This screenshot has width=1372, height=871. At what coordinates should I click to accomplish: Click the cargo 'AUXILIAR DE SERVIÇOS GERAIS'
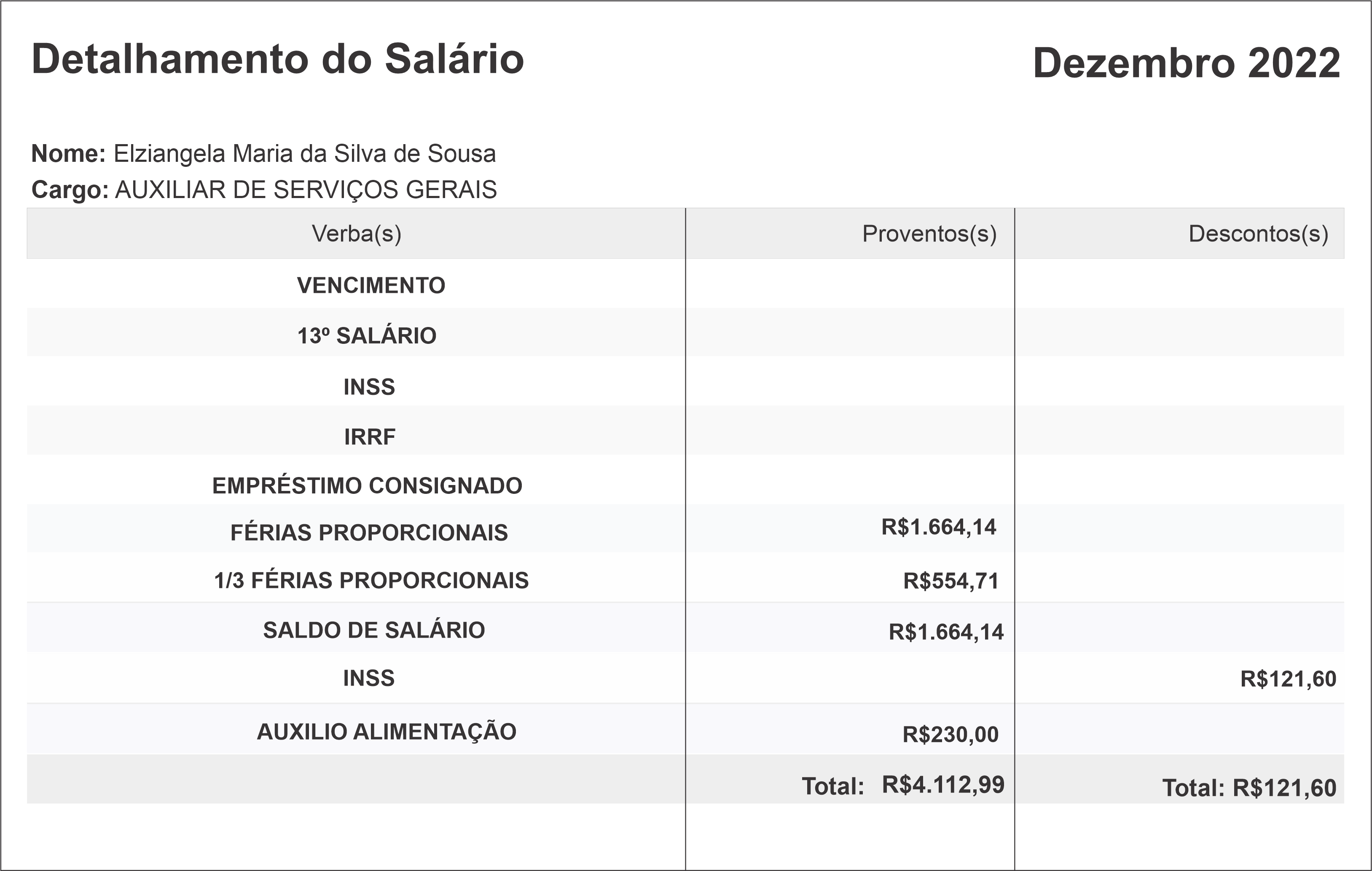tap(306, 190)
